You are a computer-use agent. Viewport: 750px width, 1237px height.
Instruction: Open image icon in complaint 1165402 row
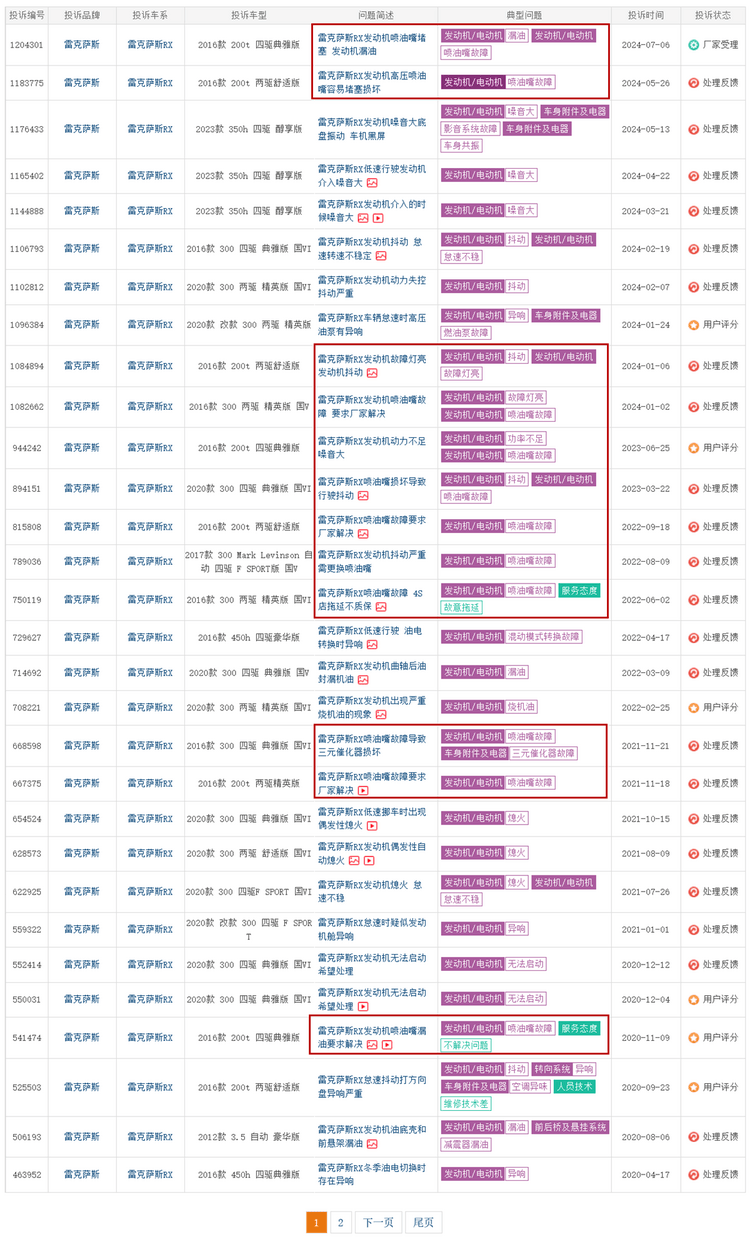(x=372, y=183)
